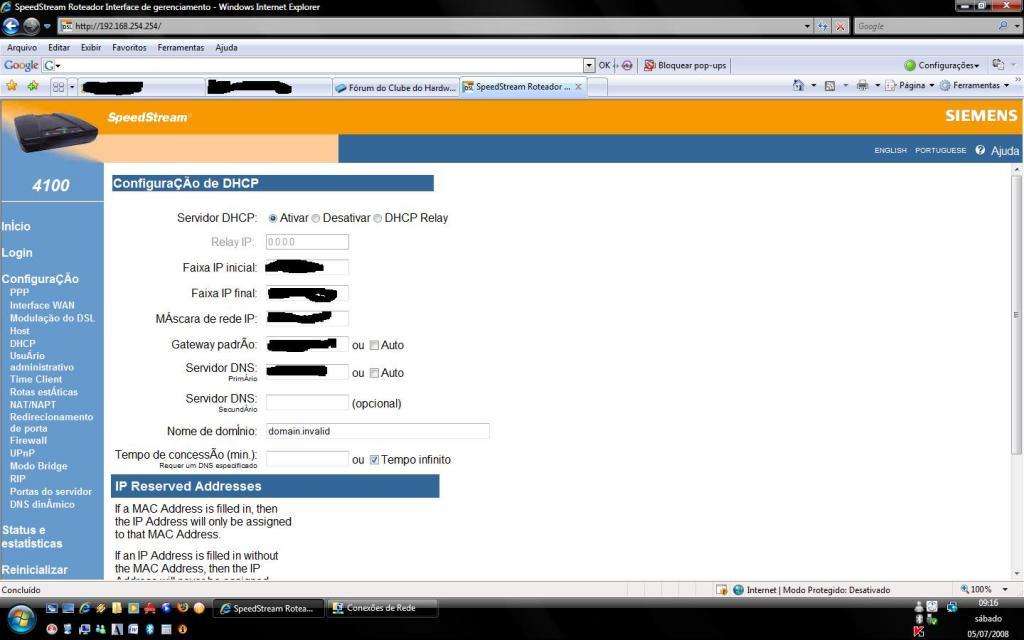Click the PPP configuration link

pos(19,293)
